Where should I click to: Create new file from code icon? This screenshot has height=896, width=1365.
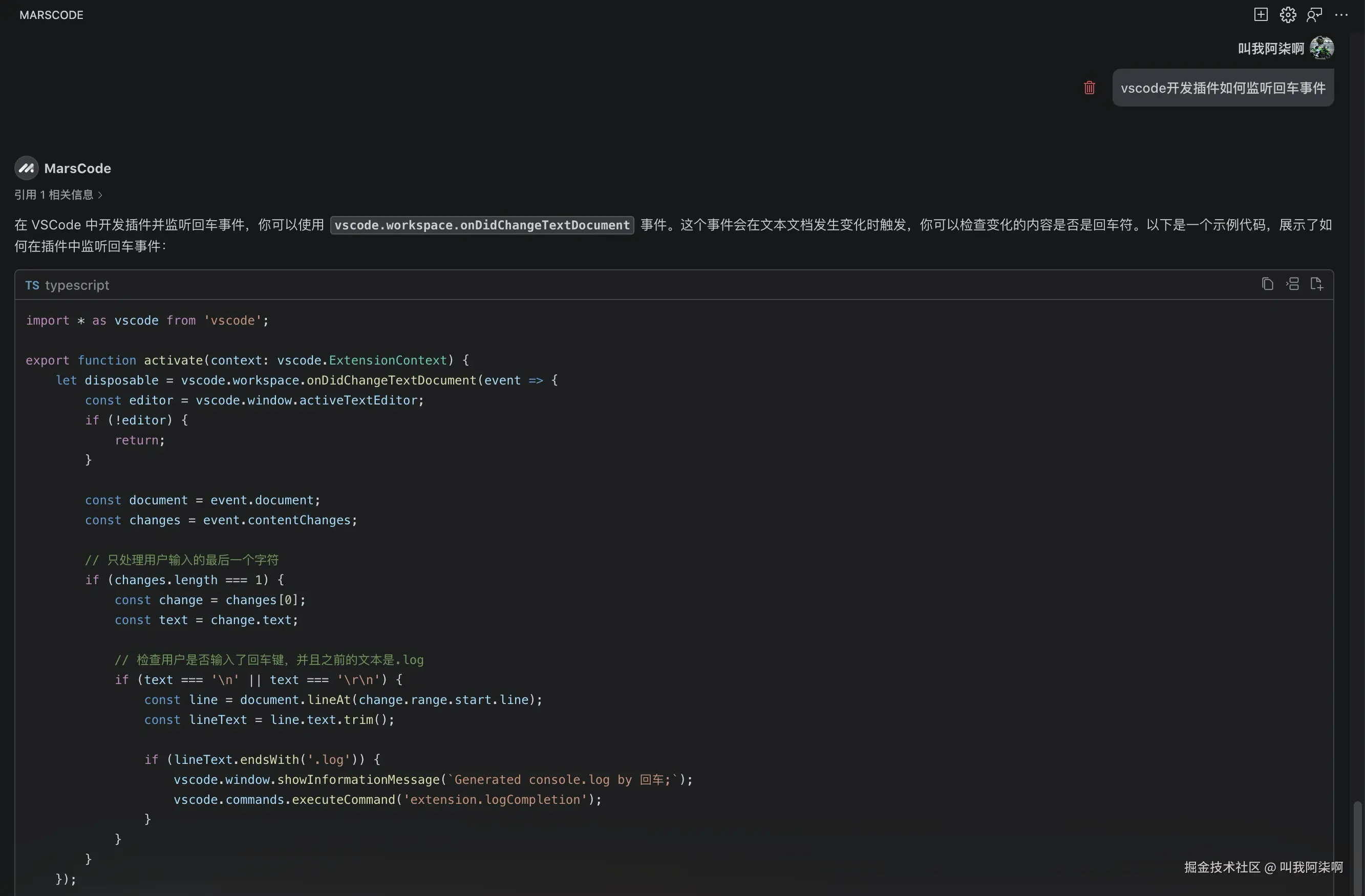coord(1317,284)
